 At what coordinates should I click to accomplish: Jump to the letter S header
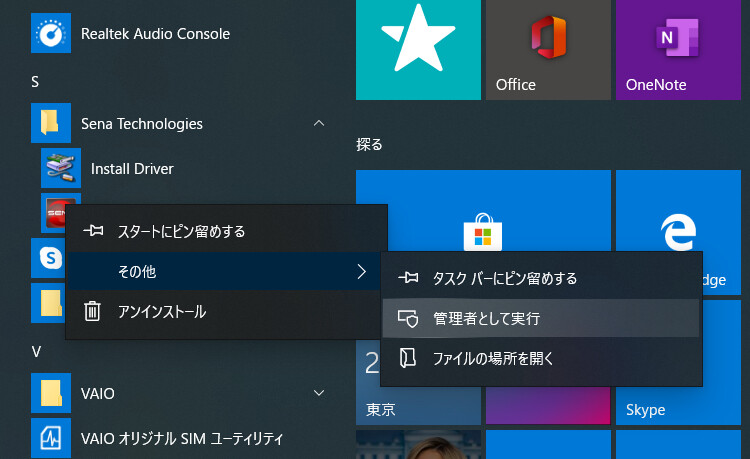(x=35, y=82)
